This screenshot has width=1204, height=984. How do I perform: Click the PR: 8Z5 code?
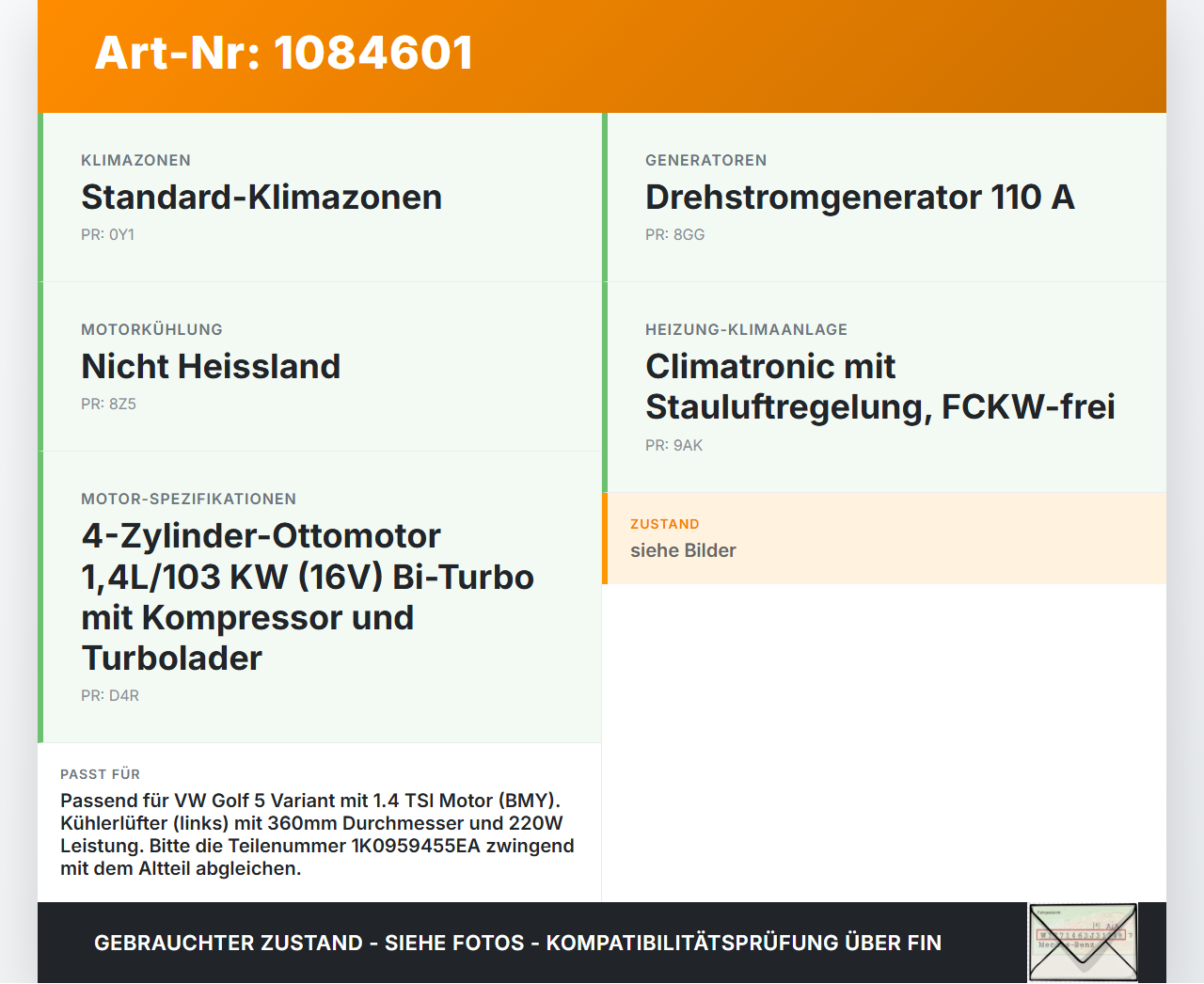point(109,405)
